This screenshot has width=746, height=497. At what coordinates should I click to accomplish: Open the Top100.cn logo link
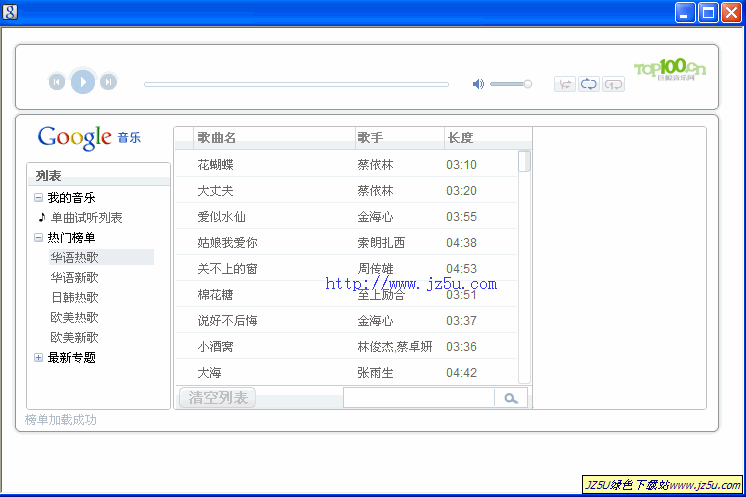pos(669,69)
